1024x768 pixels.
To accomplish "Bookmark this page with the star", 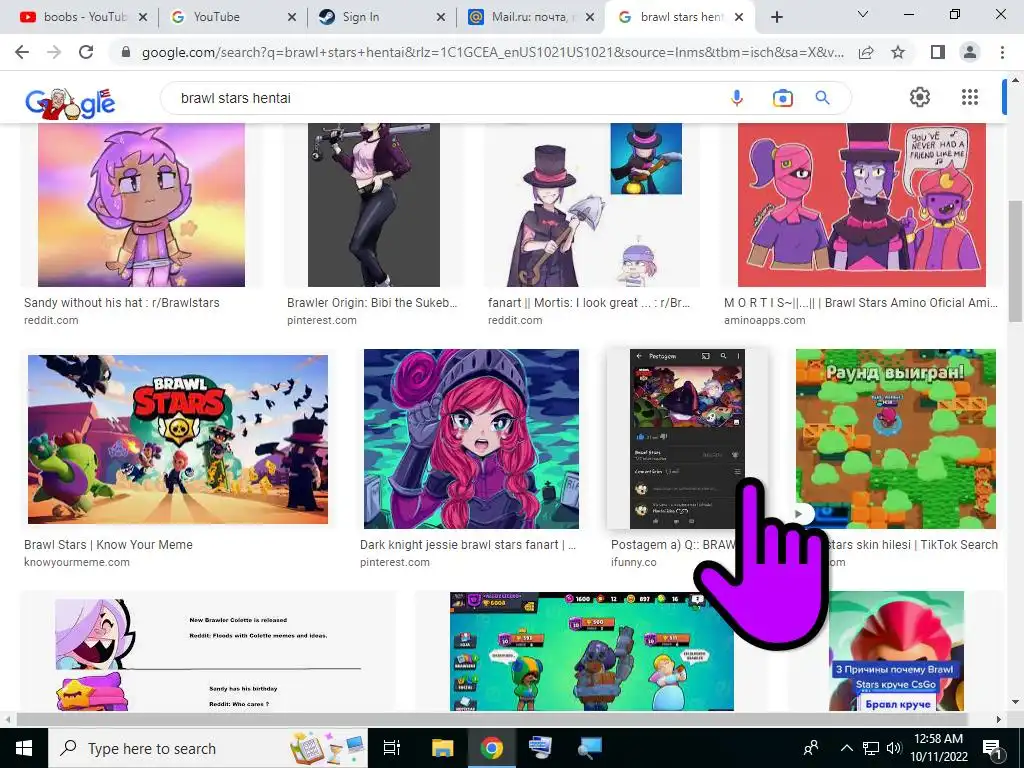I will coord(898,52).
